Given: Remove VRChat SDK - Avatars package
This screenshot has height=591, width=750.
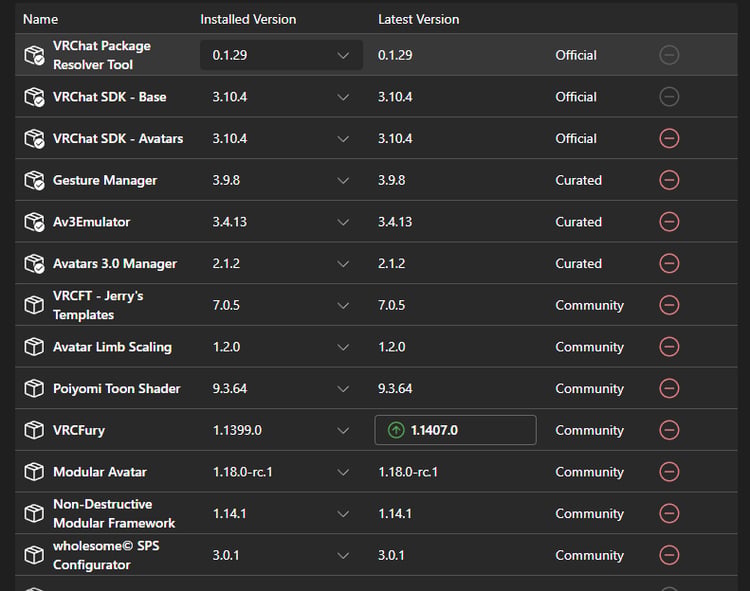Looking at the screenshot, I should click(x=669, y=139).
